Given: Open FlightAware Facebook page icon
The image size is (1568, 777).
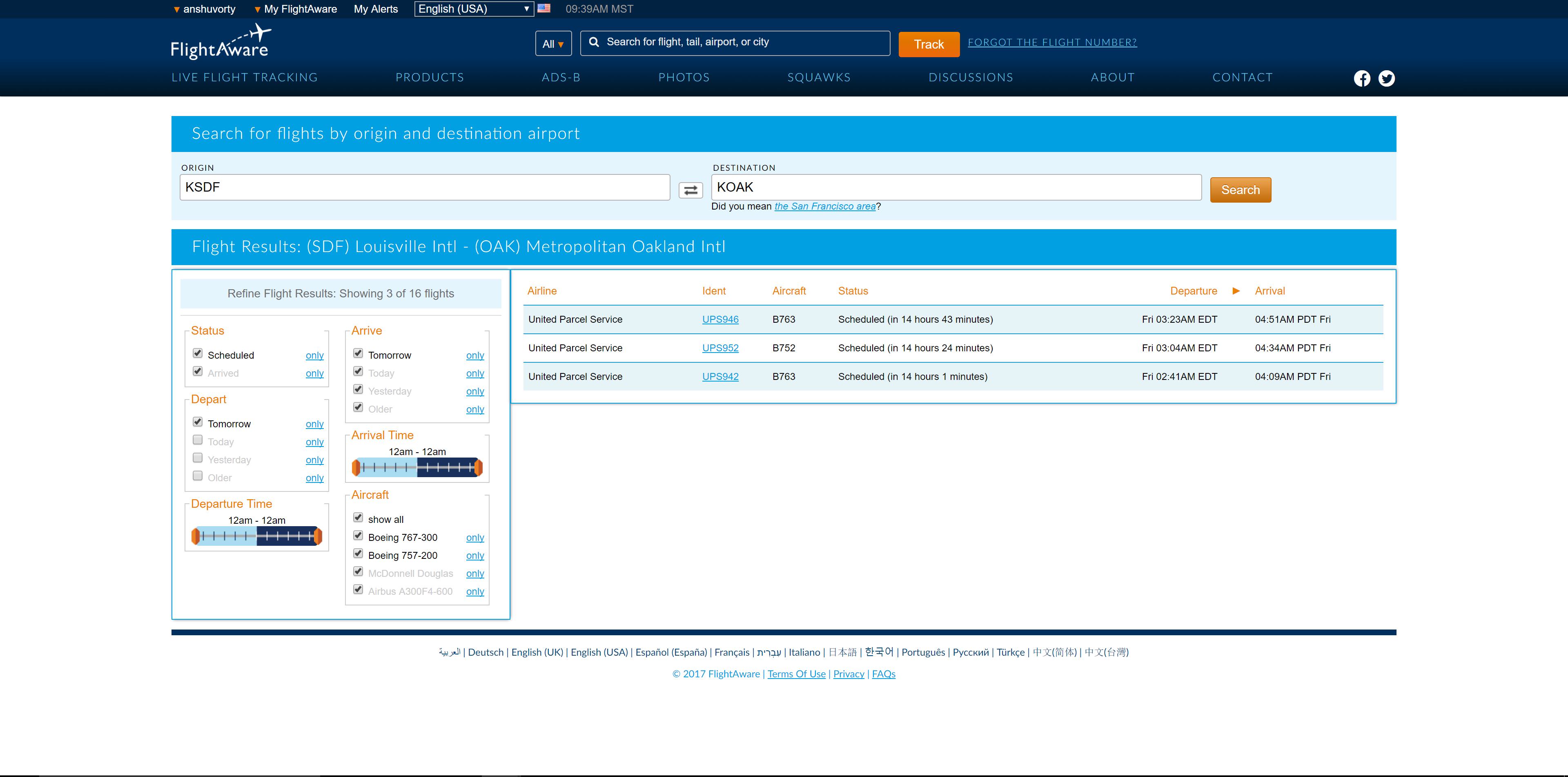Looking at the screenshot, I should pos(1362,78).
